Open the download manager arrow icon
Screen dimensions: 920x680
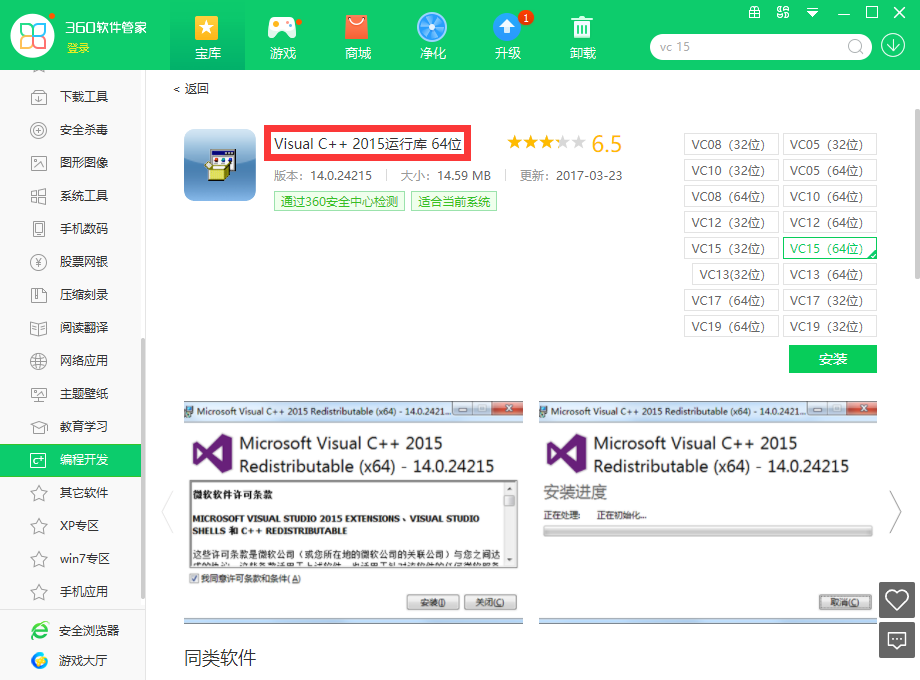(x=893, y=46)
